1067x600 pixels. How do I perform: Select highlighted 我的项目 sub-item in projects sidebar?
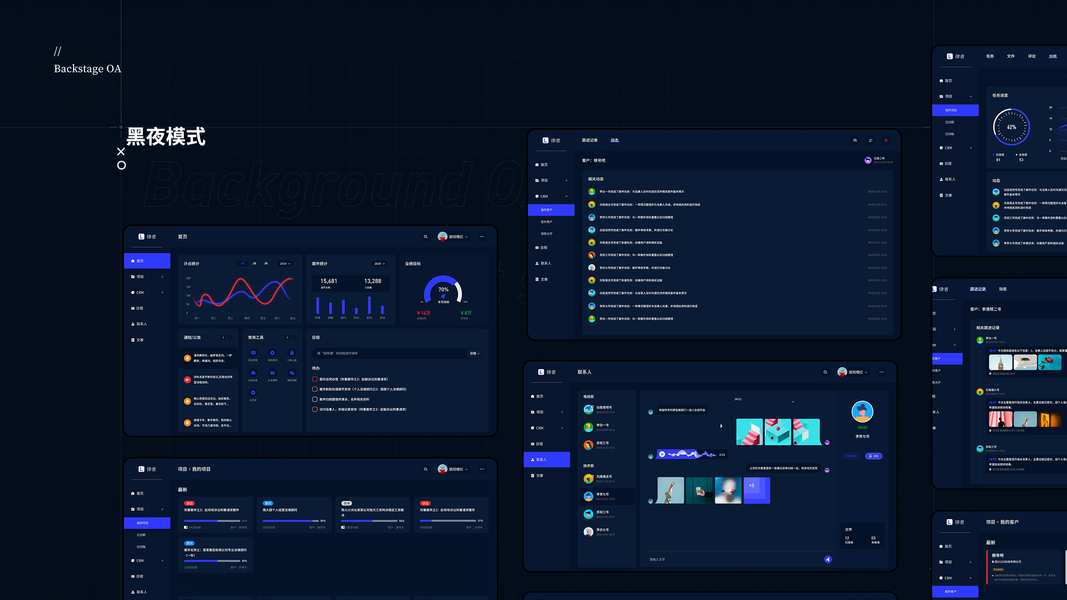147,523
